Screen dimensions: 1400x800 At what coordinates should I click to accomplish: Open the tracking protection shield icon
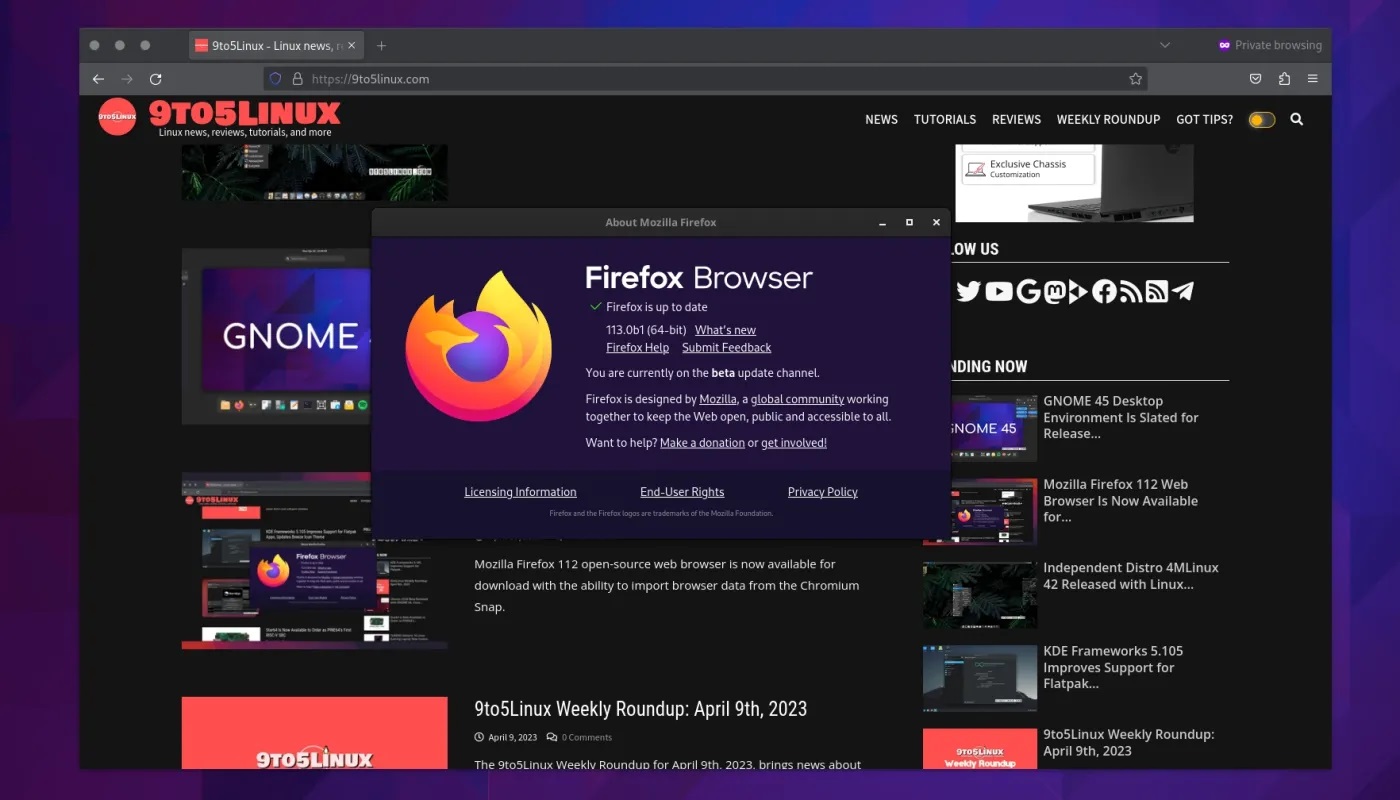point(276,79)
